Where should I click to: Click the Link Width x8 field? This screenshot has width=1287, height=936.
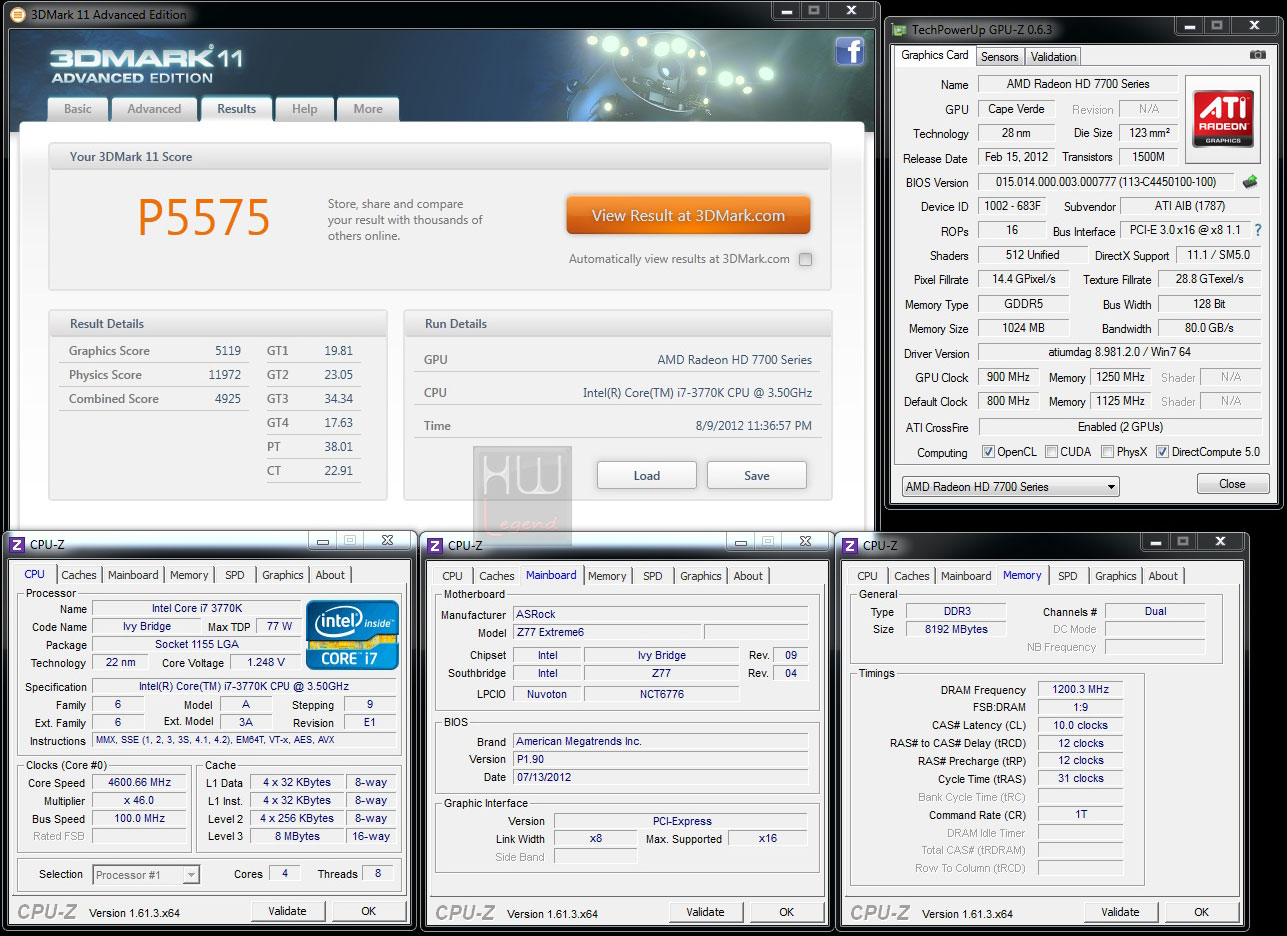click(595, 839)
